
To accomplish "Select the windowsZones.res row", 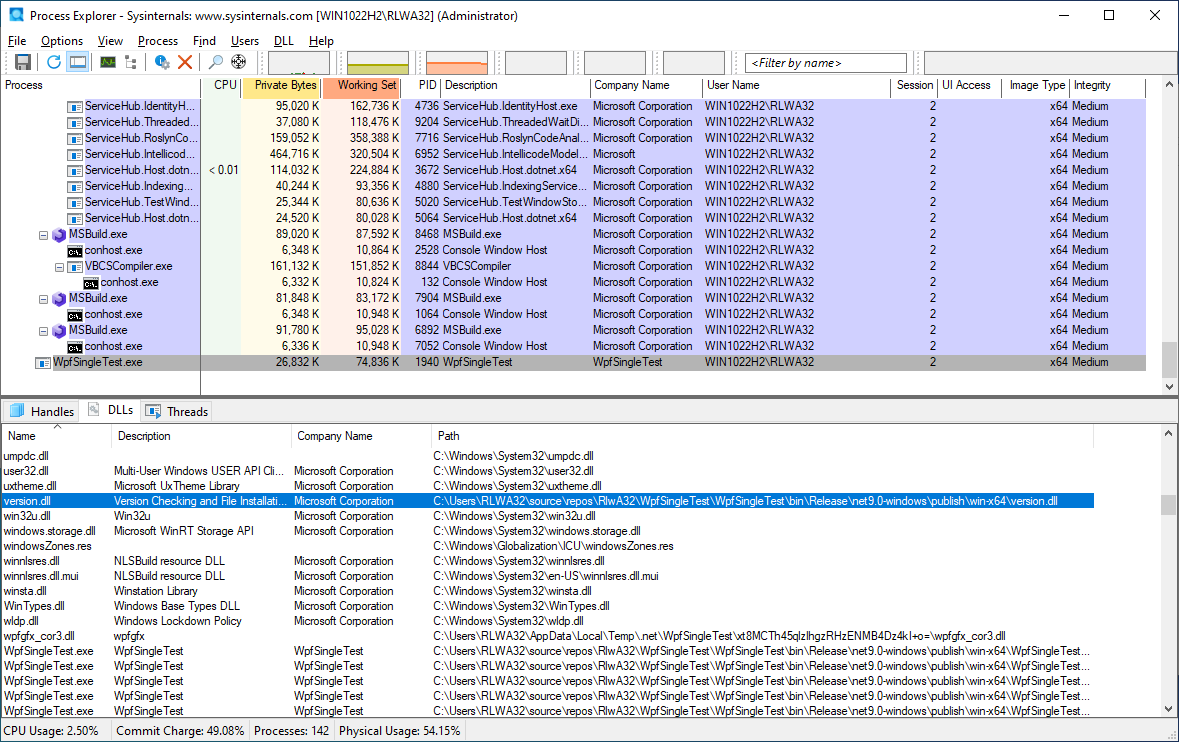I will [547, 546].
